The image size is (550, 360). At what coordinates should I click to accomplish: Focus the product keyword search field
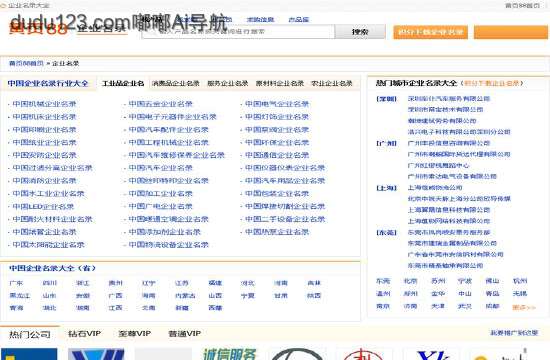click(x=238, y=32)
